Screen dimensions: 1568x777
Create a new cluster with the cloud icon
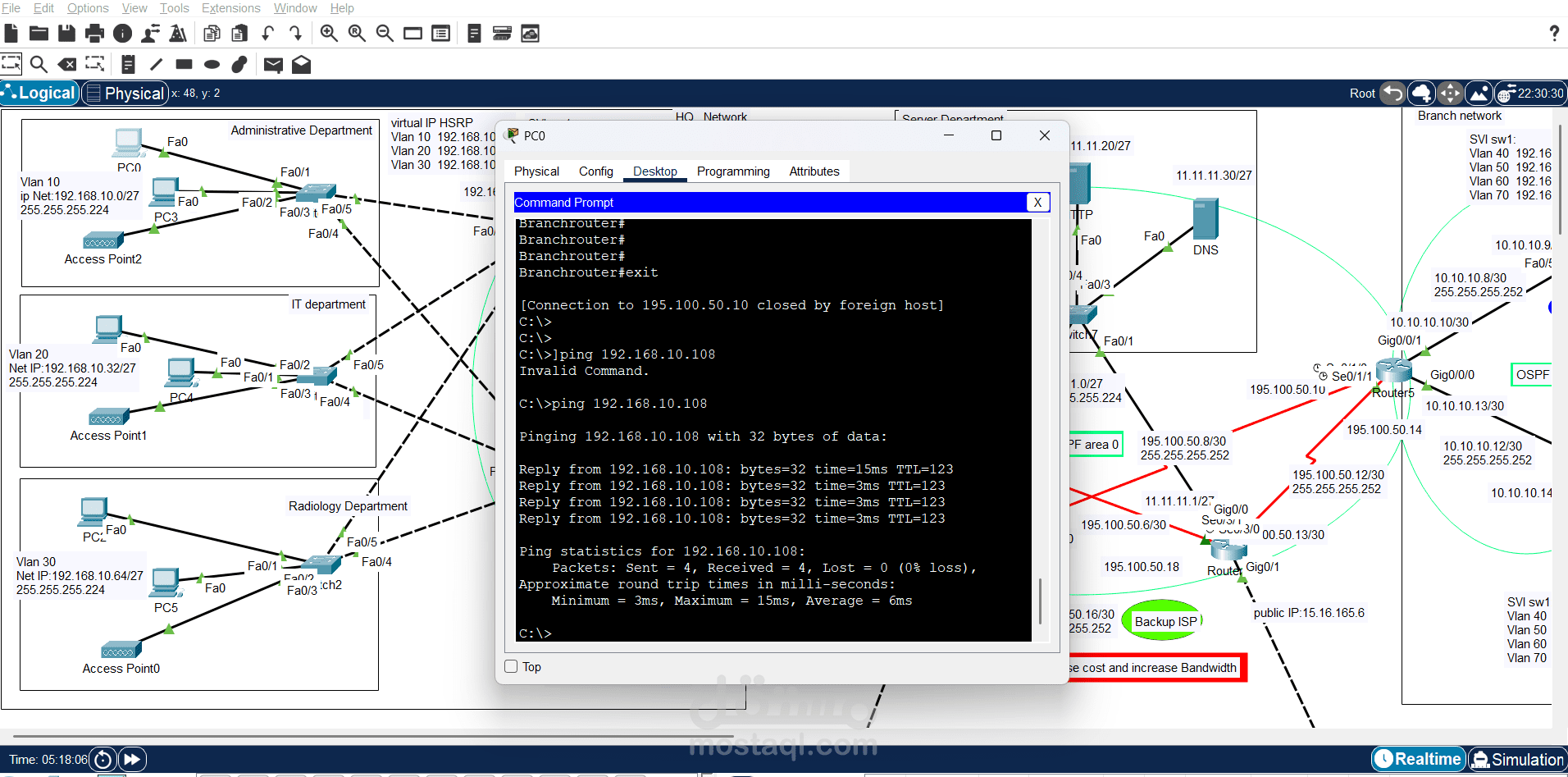coord(1421,94)
